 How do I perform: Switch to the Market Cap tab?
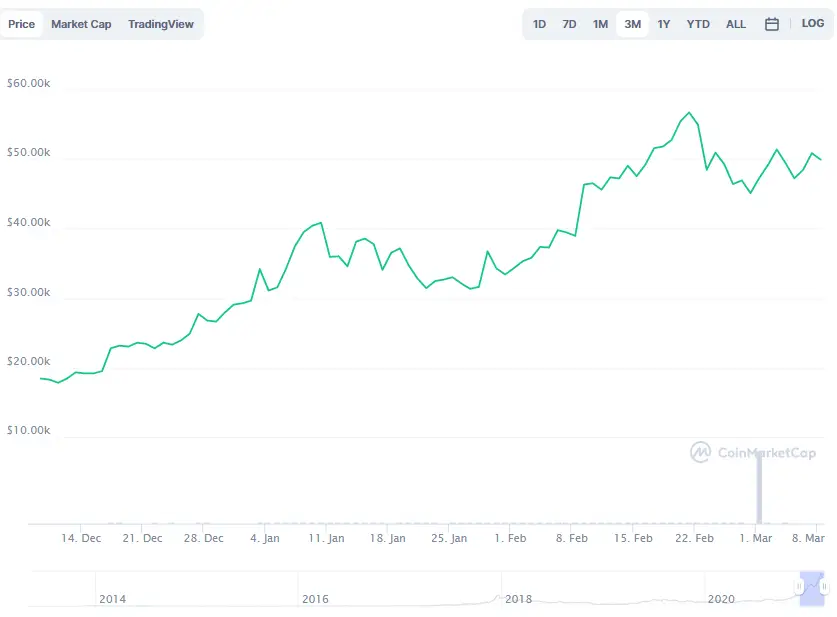point(81,24)
